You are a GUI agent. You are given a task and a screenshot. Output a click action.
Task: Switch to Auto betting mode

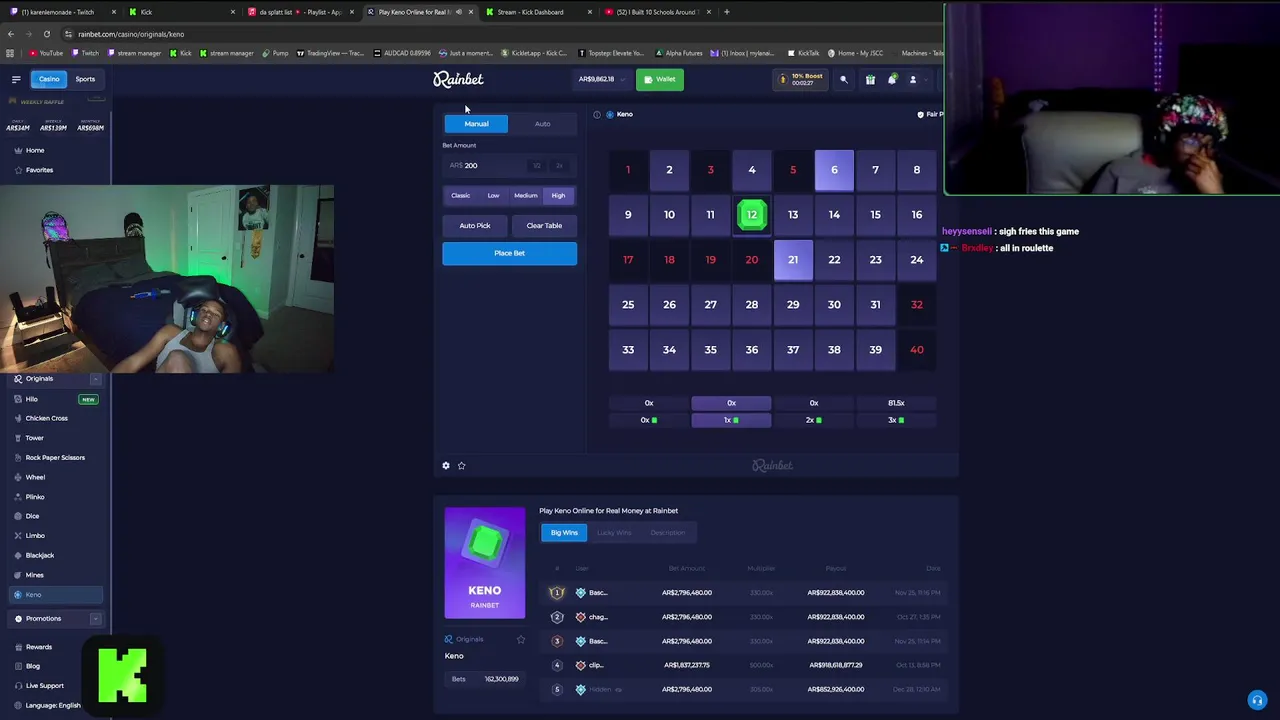(x=542, y=124)
